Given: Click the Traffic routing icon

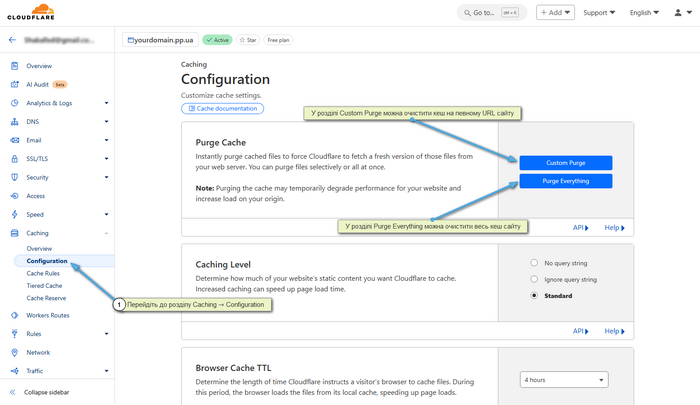Looking at the screenshot, I should point(14,371).
